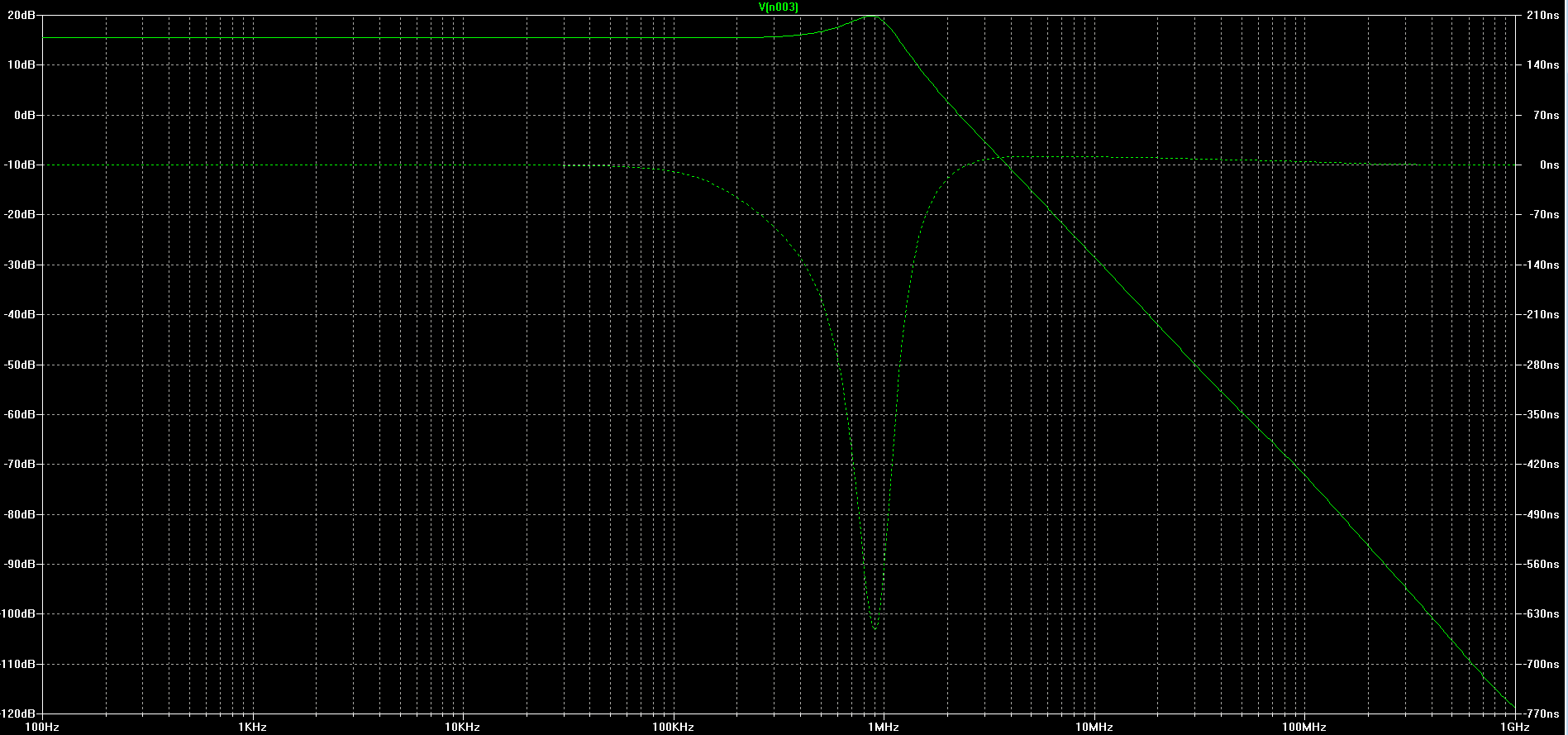The width and height of the screenshot is (1568, 735).
Task: Select the 20dB left axis label
Action: pos(21,15)
